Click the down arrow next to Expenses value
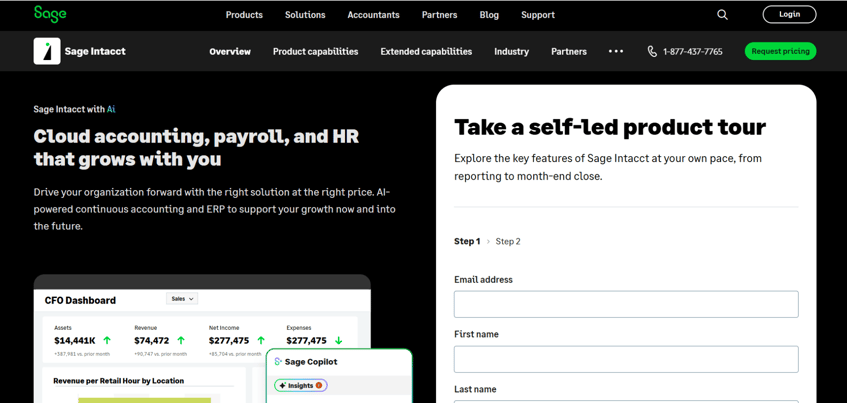The width and height of the screenshot is (847, 403). [x=339, y=340]
